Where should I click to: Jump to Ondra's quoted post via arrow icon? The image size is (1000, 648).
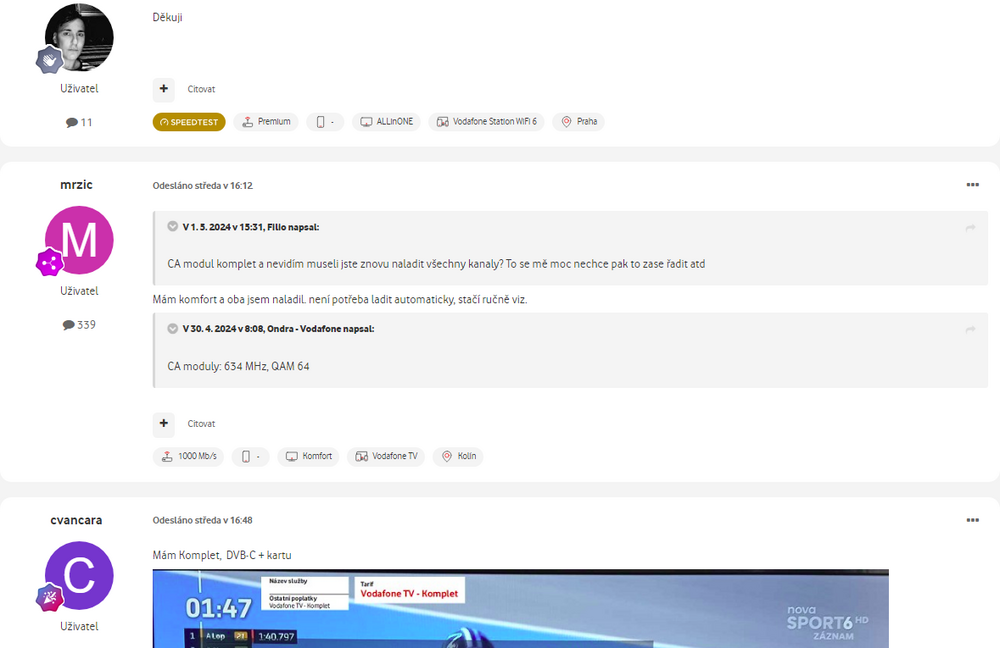[x=970, y=329]
